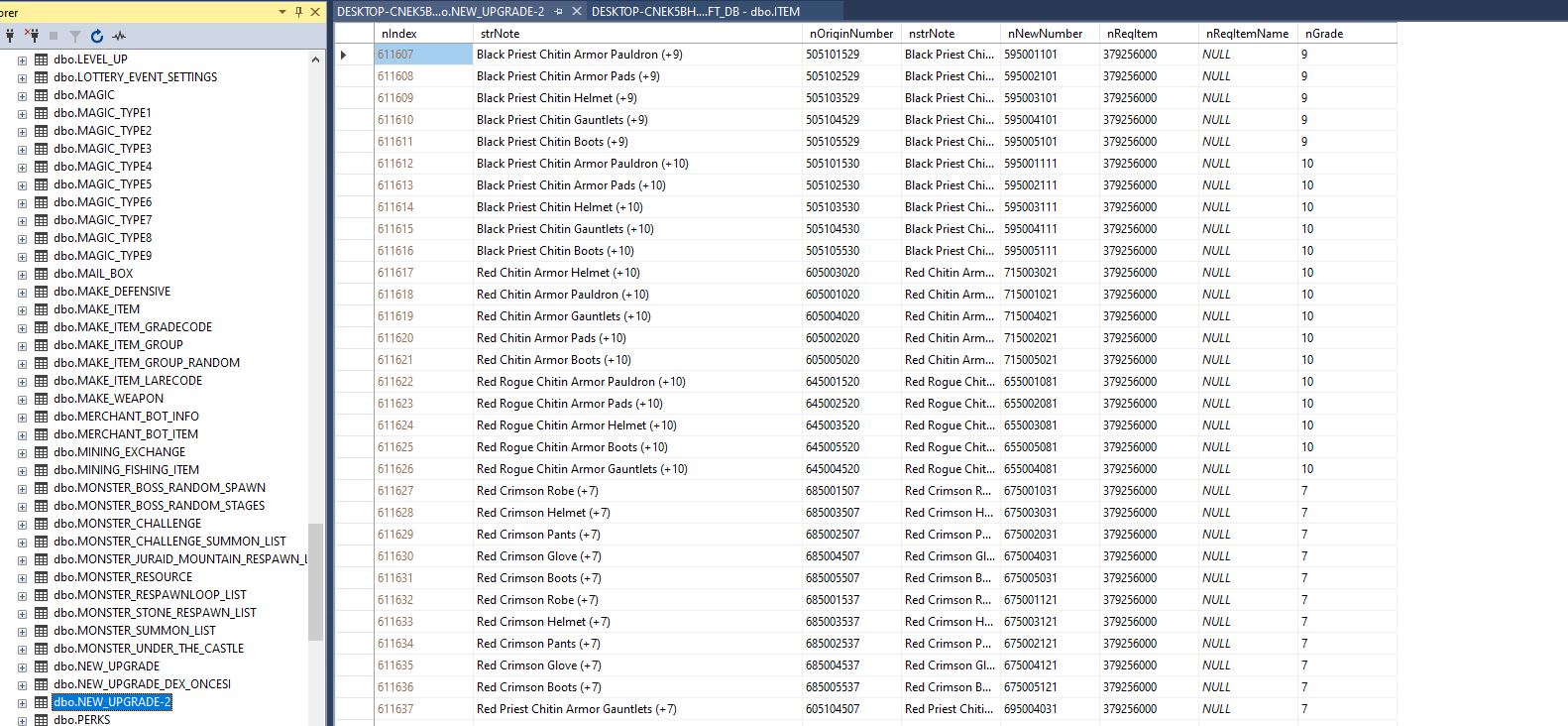Image resolution: width=1568 pixels, height=726 pixels.
Task: Click the Refresh icon in Object Explorer toolbar
Action: (97, 36)
